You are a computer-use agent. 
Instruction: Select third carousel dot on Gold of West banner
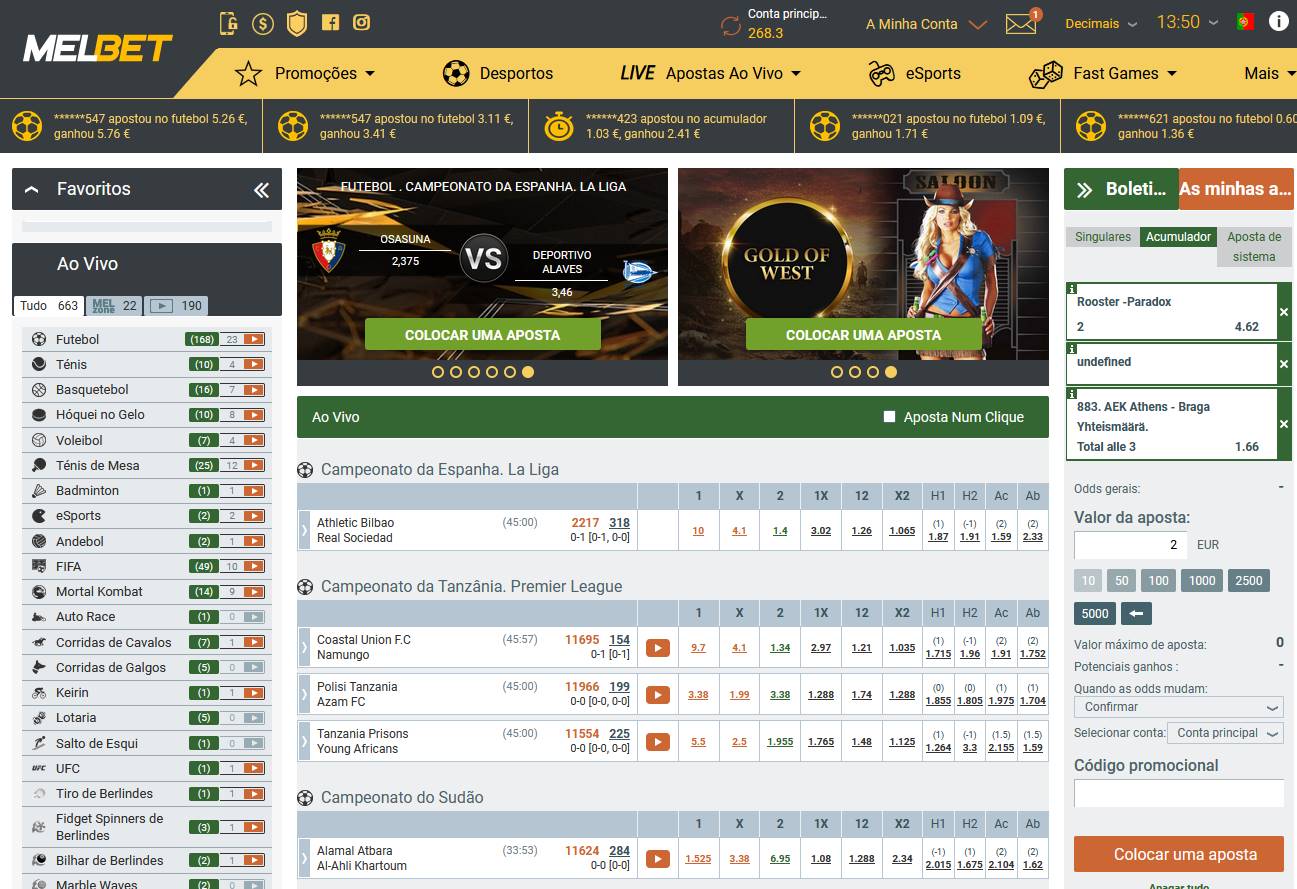click(x=873, y=372)
